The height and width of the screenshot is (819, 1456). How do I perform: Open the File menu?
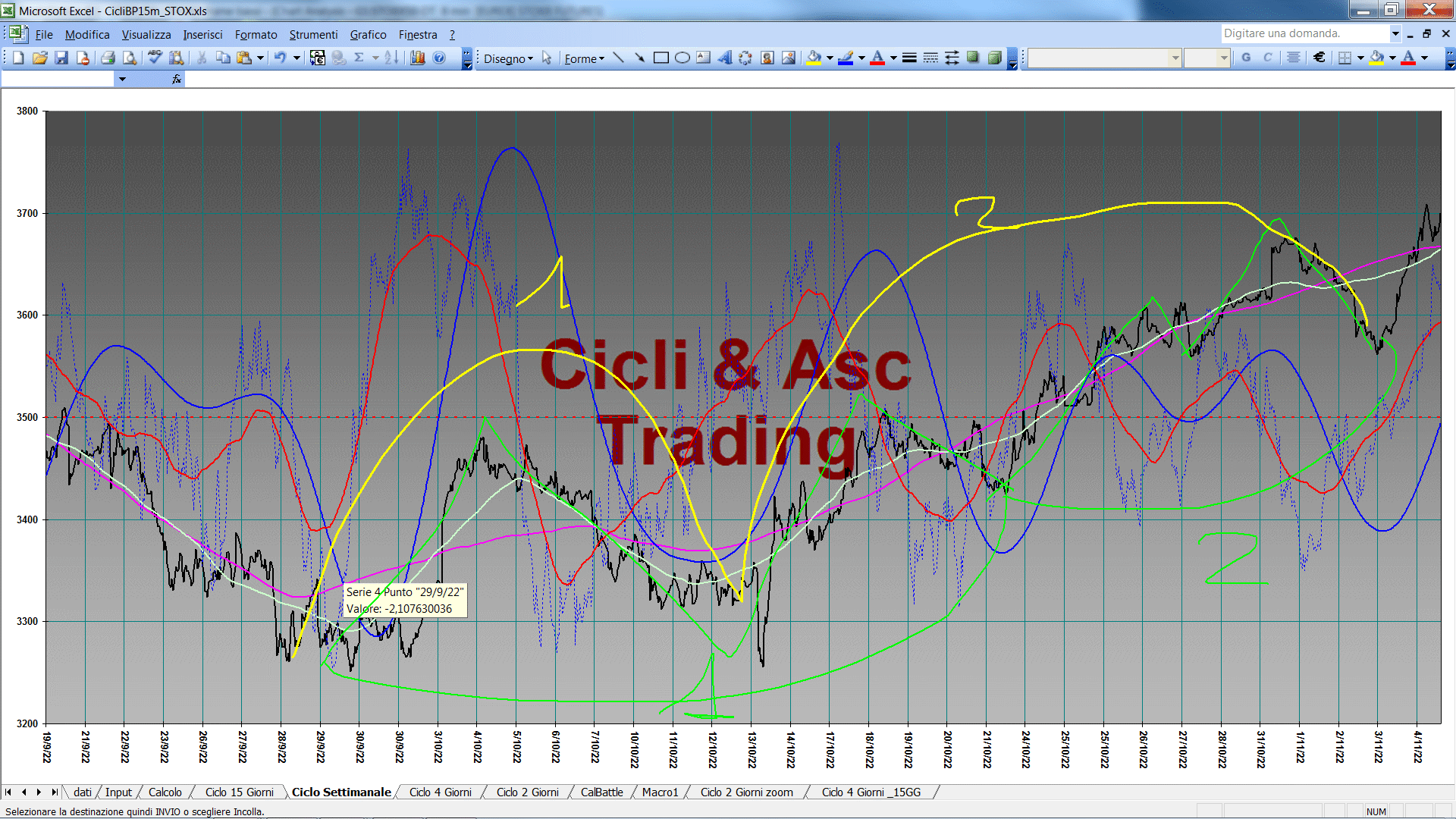[44, 35]
